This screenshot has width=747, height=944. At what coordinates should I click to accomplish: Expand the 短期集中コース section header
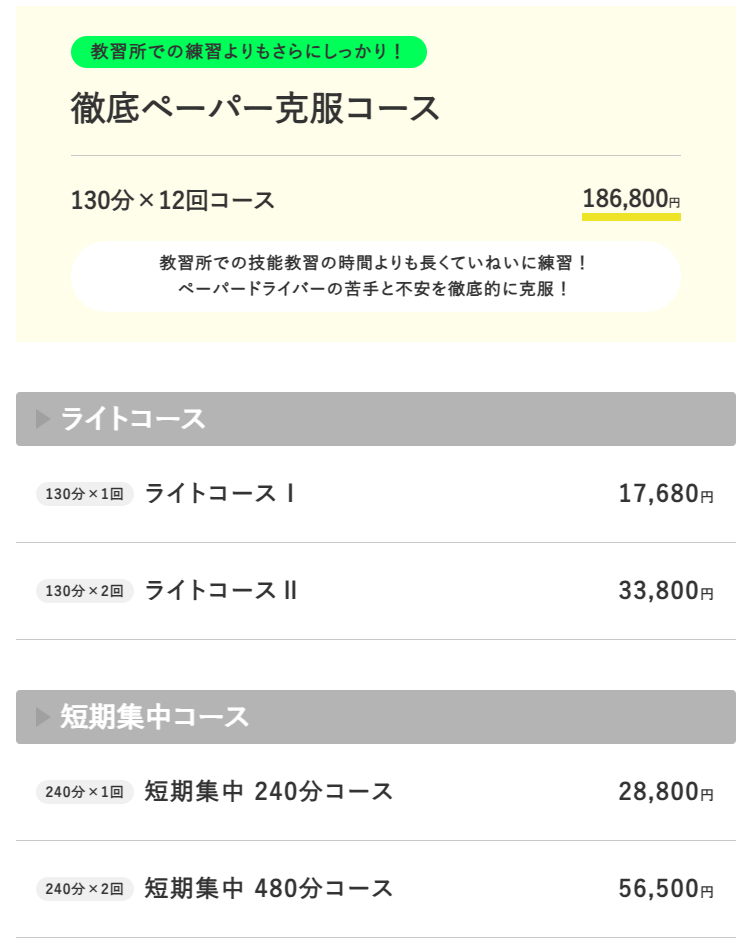point(375,717)
